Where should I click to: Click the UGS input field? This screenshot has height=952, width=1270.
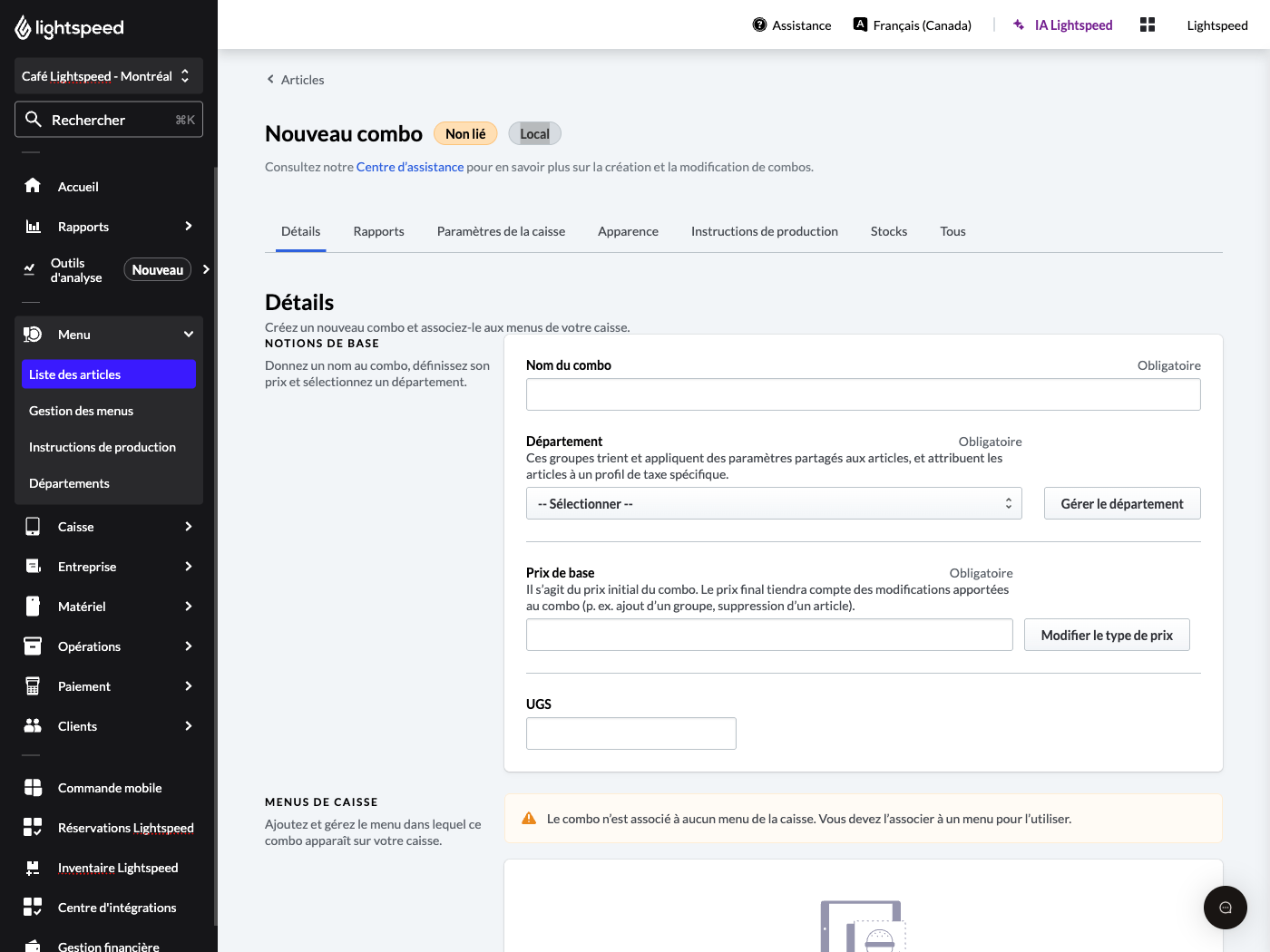(631, 733)
